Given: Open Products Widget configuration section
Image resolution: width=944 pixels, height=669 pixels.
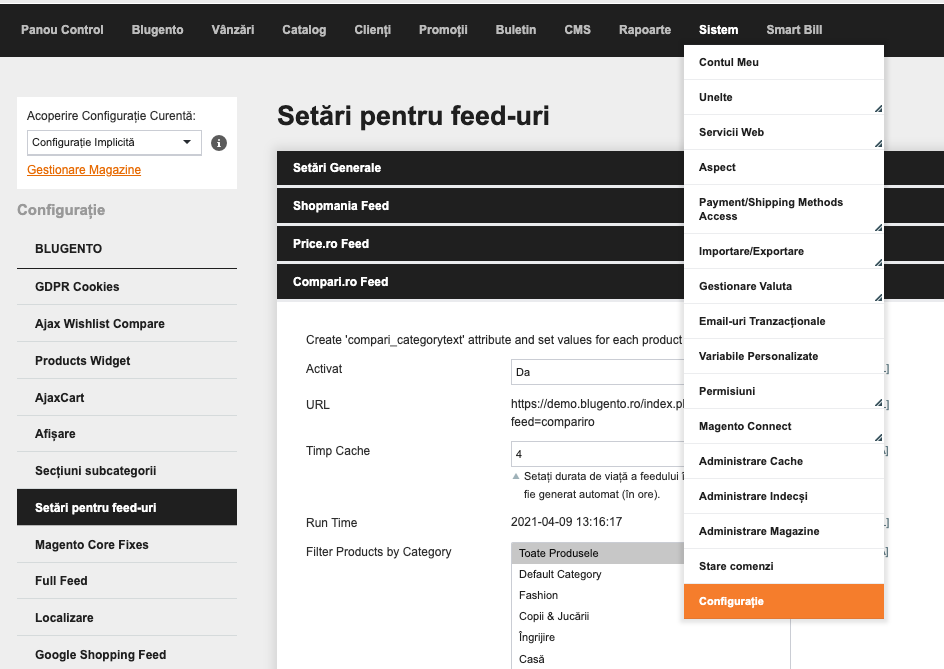Looking at the screenshot, I should [127, 360].
